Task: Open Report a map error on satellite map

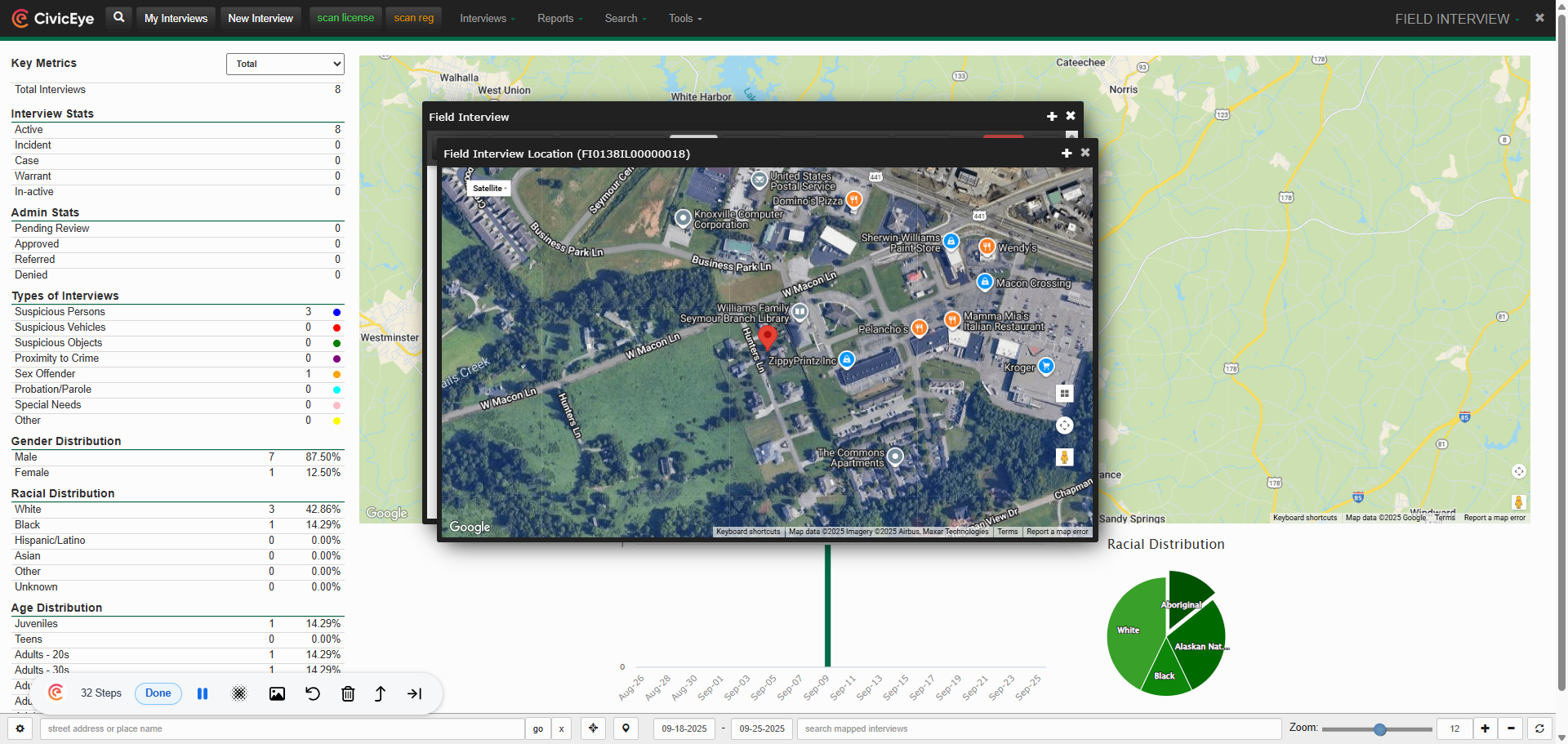Action: click(x=1058, y=532)
